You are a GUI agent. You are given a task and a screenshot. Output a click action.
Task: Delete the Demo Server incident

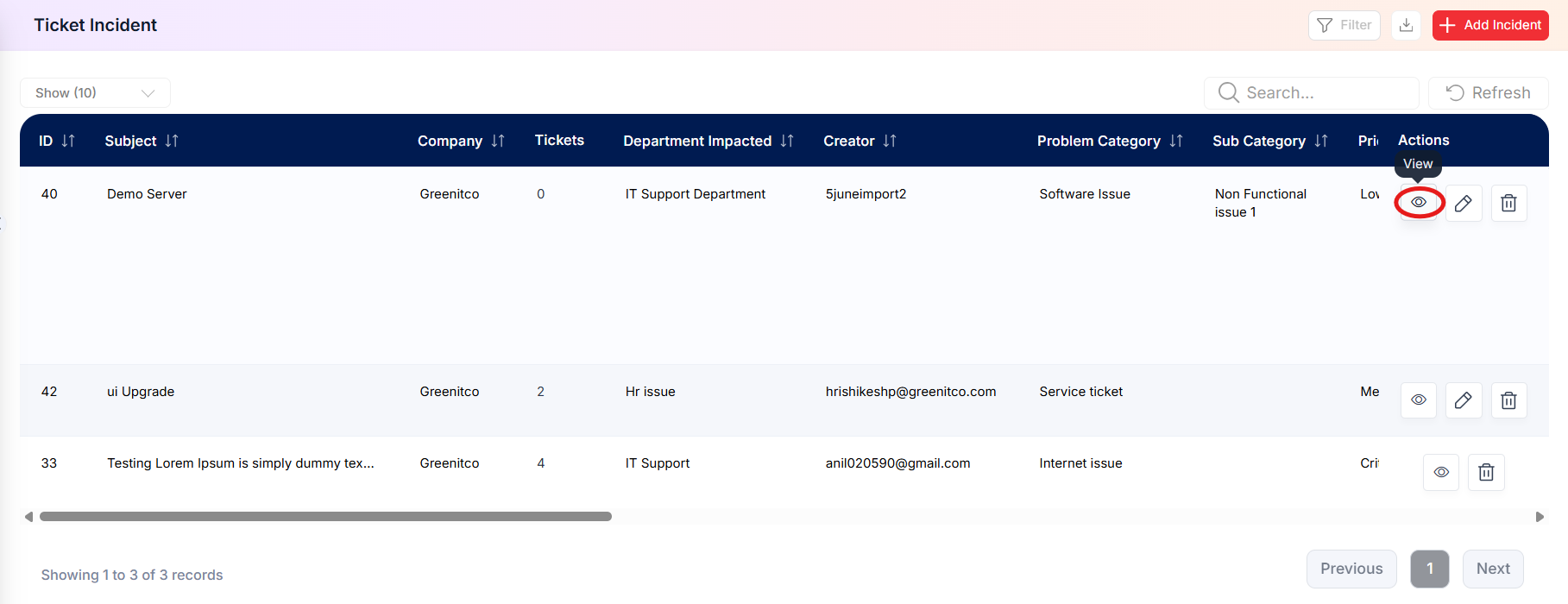coord(1508,203)
